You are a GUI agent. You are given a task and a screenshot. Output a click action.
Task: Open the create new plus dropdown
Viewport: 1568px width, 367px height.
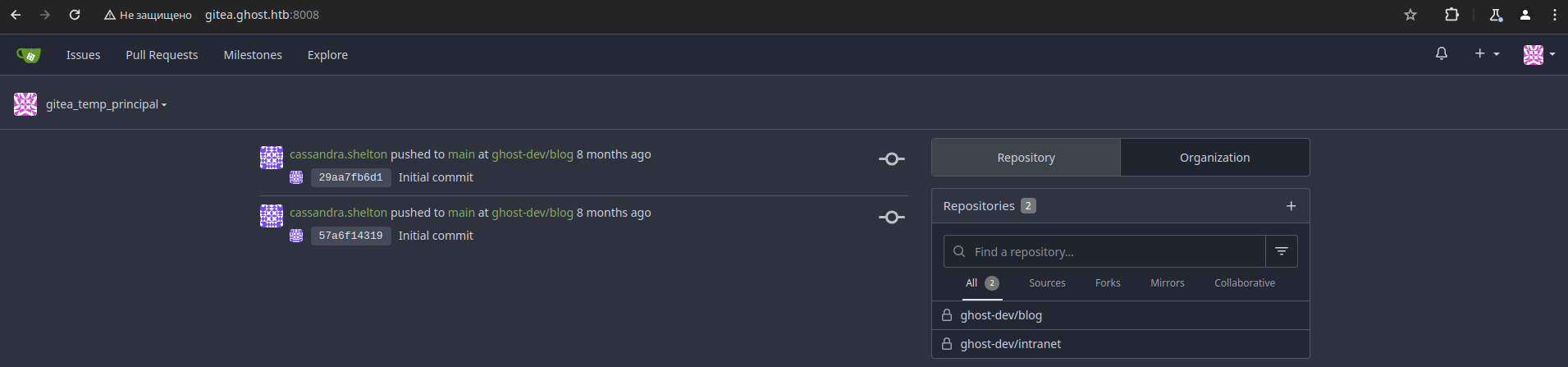pyautogui.click(x=1487, y=54)
